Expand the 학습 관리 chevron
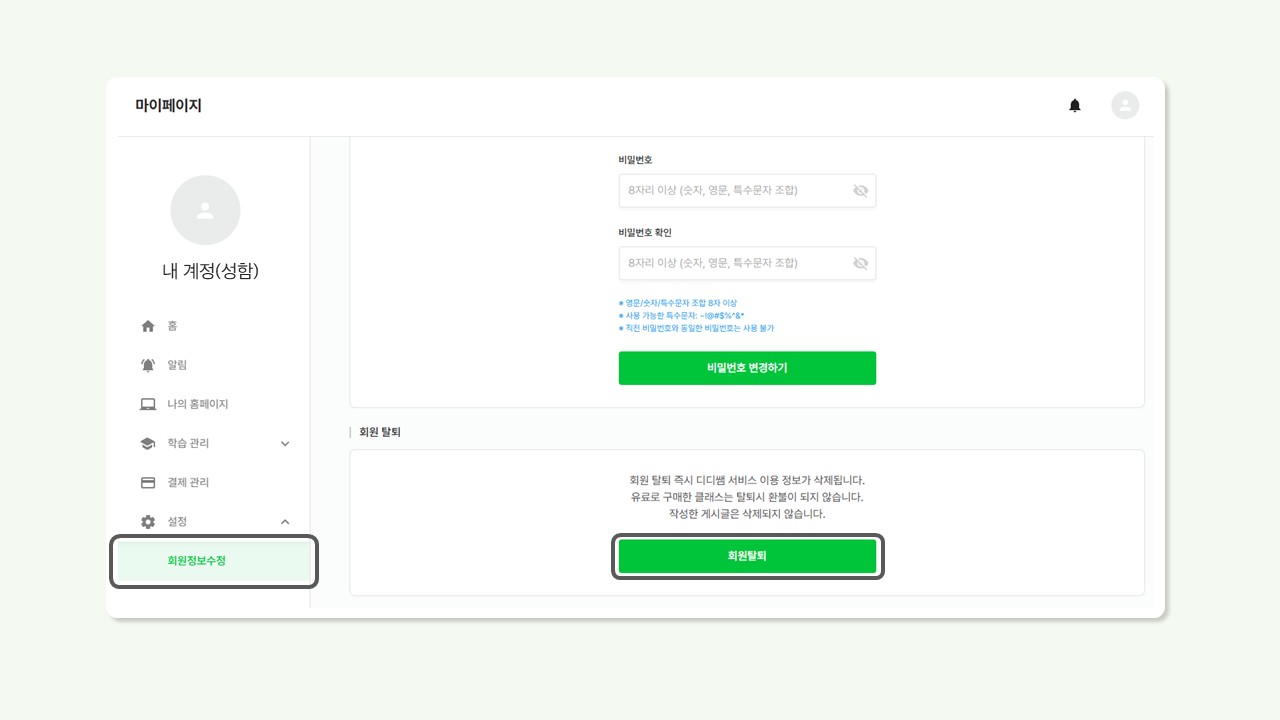The width and height of the screenshot is (1280, 720). pos(285,443)
